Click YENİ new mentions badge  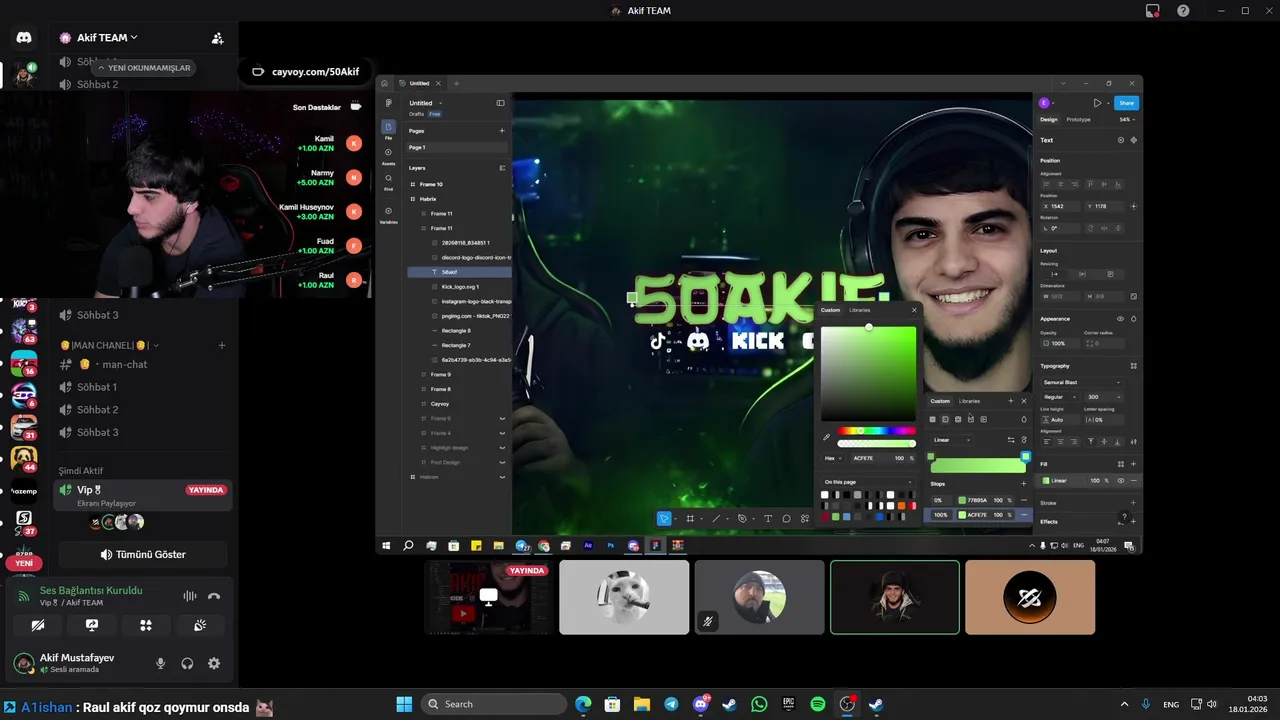(23, 563)
